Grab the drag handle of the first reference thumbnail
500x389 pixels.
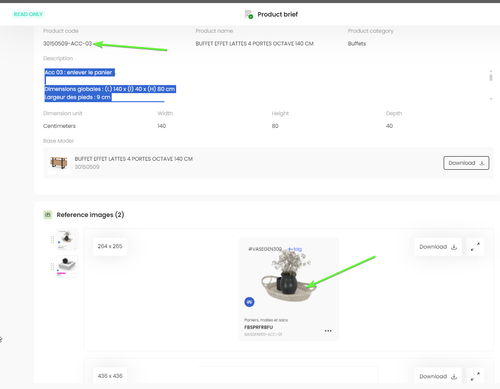(52, 240)
